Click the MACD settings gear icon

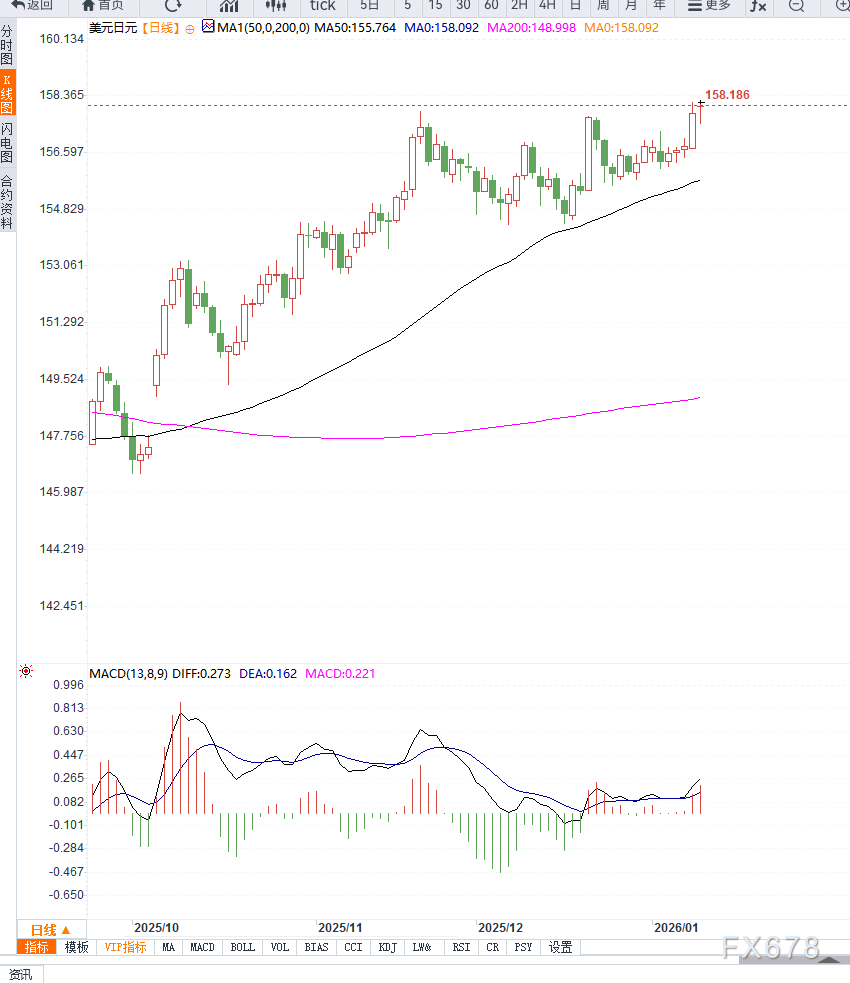(x=25, y=671)
